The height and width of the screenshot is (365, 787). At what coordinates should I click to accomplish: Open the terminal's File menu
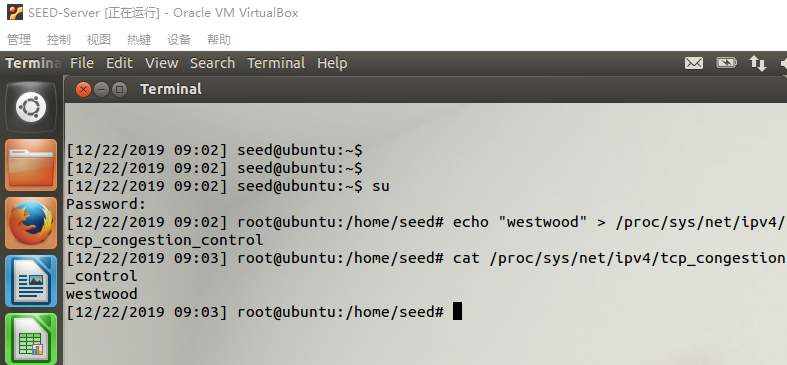pyautogui.click(x=82, y=63)
